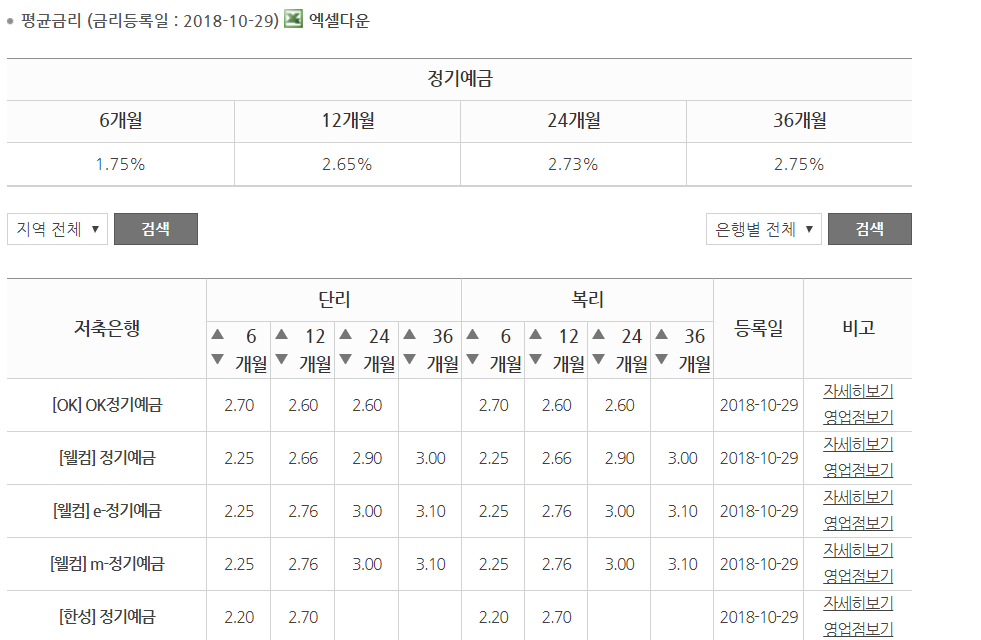Open the 은행별 전체 bank dropdown
981x640 pixels.
[763, 229]
